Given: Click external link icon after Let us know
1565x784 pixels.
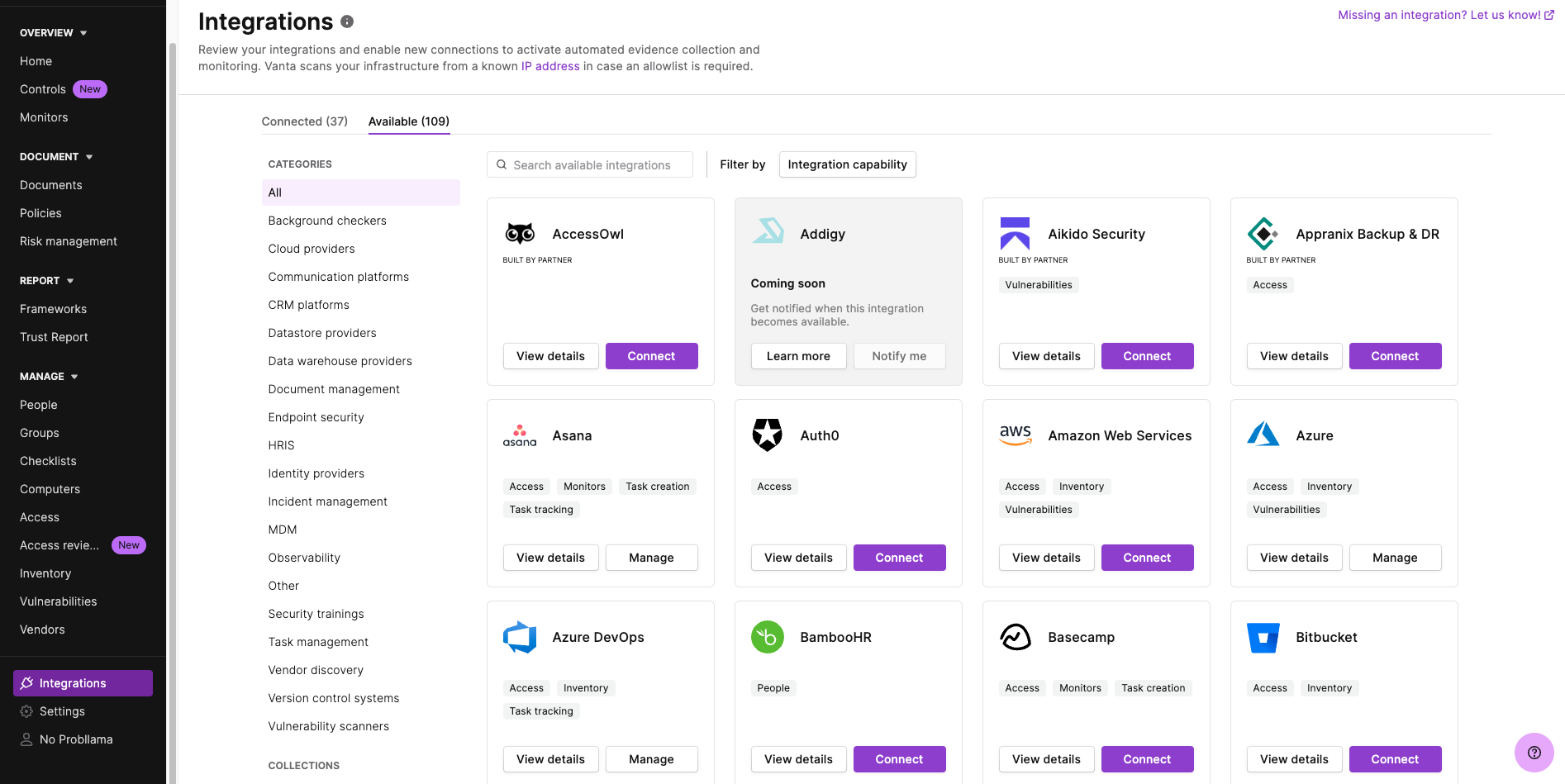Looking at the screenshot, I should [x=1549, y=15].
